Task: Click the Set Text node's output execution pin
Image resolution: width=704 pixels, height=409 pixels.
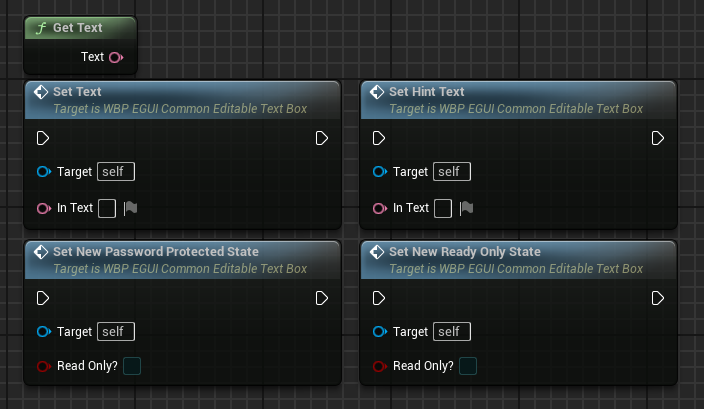Action: coord(321,138)
